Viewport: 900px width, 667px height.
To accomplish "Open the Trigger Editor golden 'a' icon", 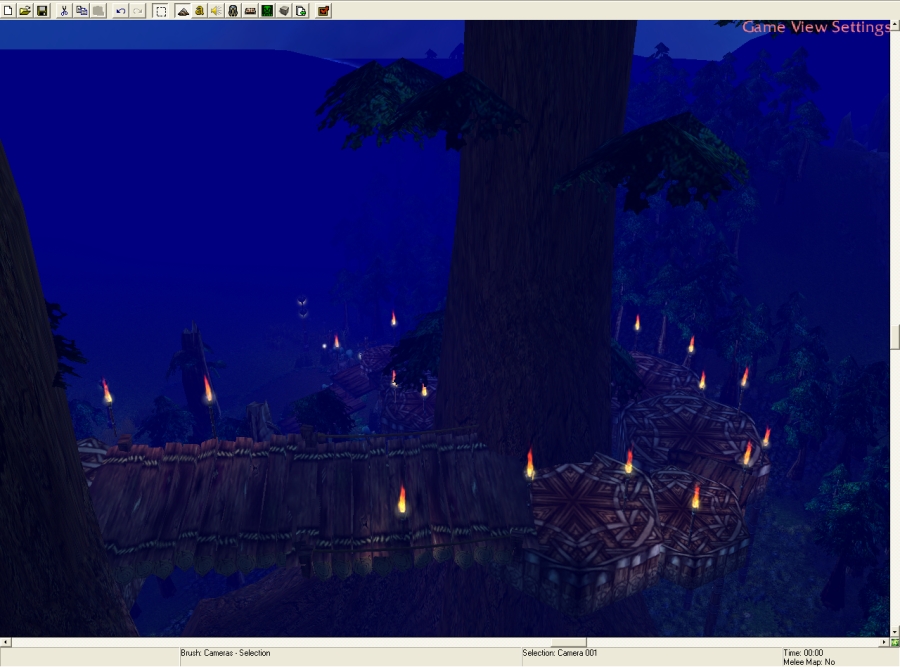I will click(199, 10).
